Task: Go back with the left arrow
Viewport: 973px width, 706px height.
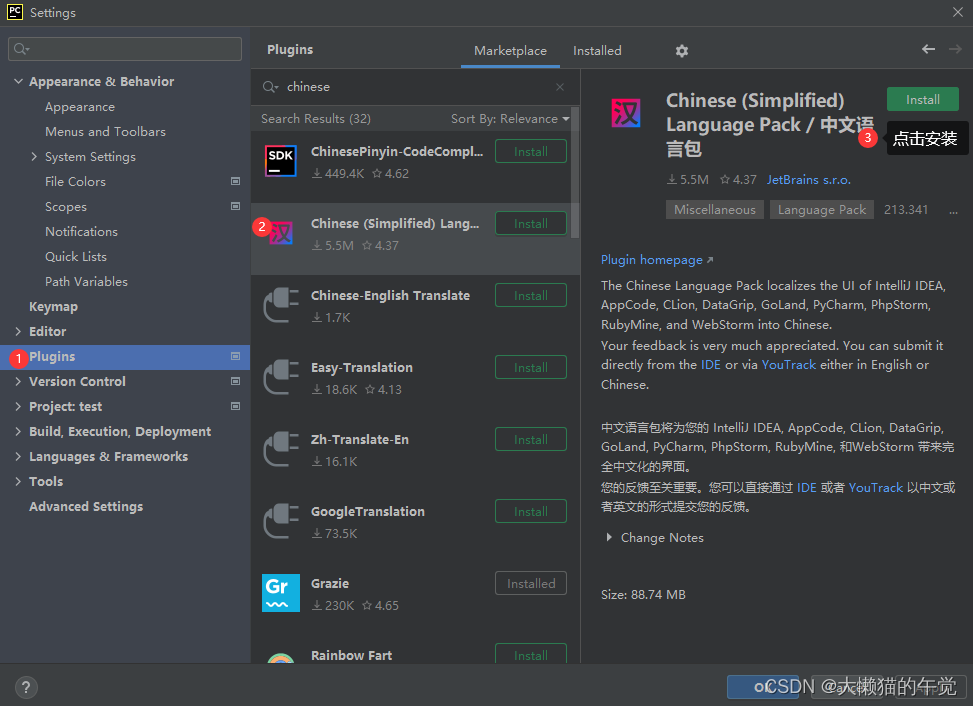Action: pos(928,49)
